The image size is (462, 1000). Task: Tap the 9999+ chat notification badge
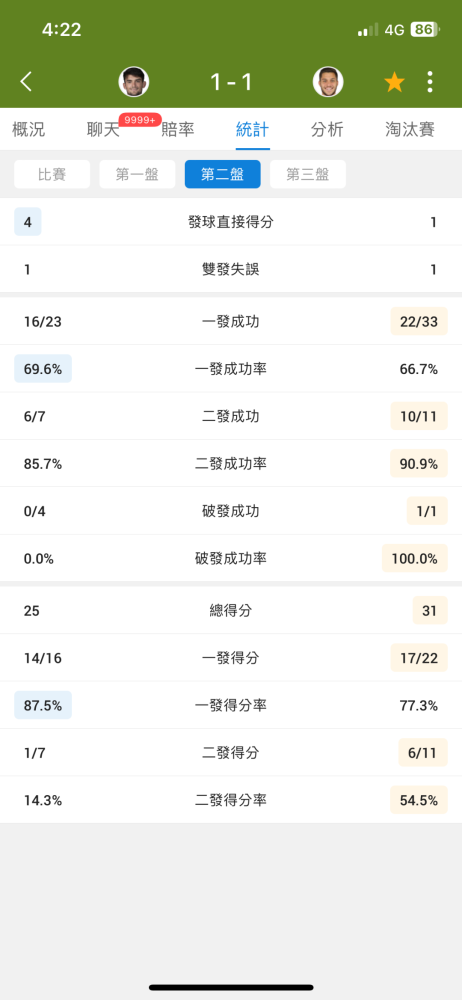(140, 120)
